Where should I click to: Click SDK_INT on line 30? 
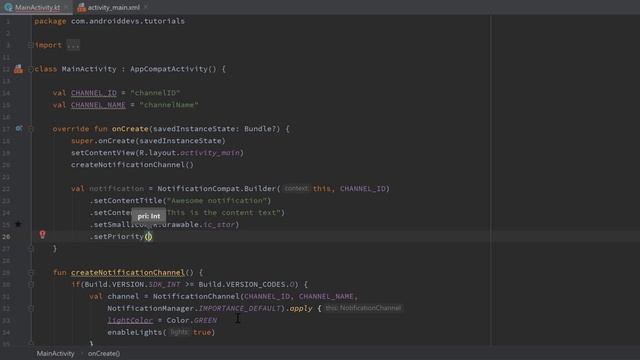coord(164,284)
